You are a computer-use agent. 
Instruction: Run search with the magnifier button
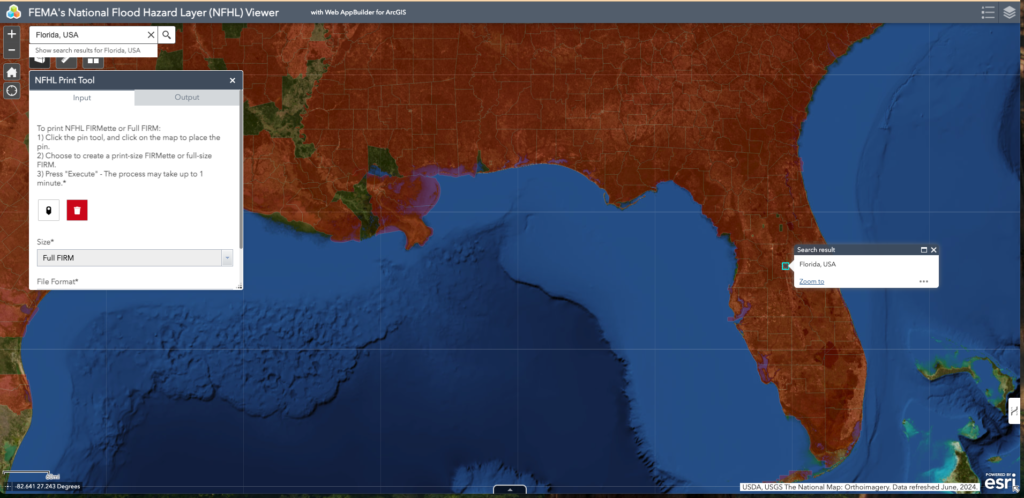167,35
